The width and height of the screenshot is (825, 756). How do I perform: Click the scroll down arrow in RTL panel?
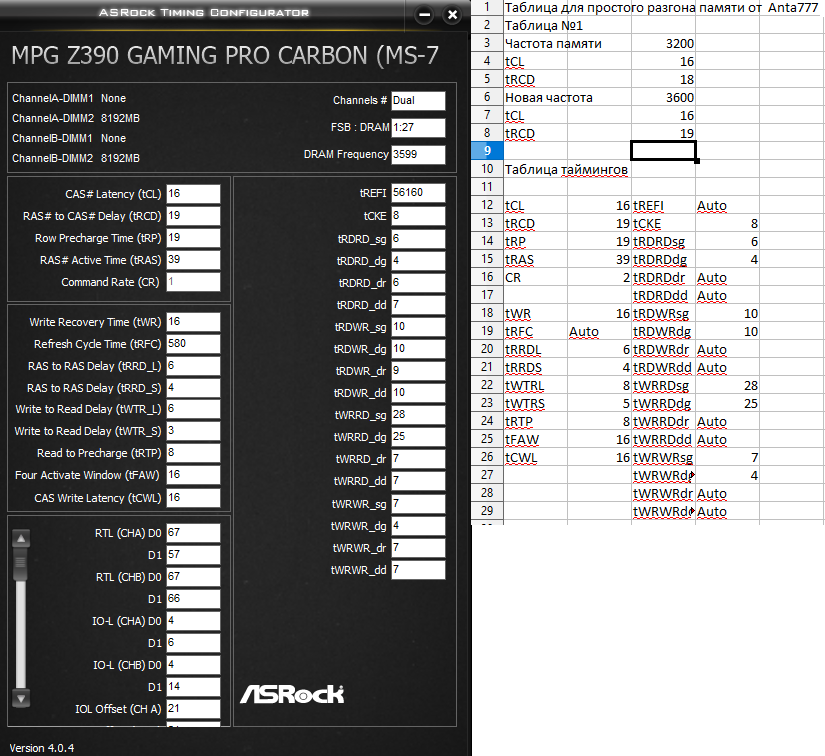[21, 699]
